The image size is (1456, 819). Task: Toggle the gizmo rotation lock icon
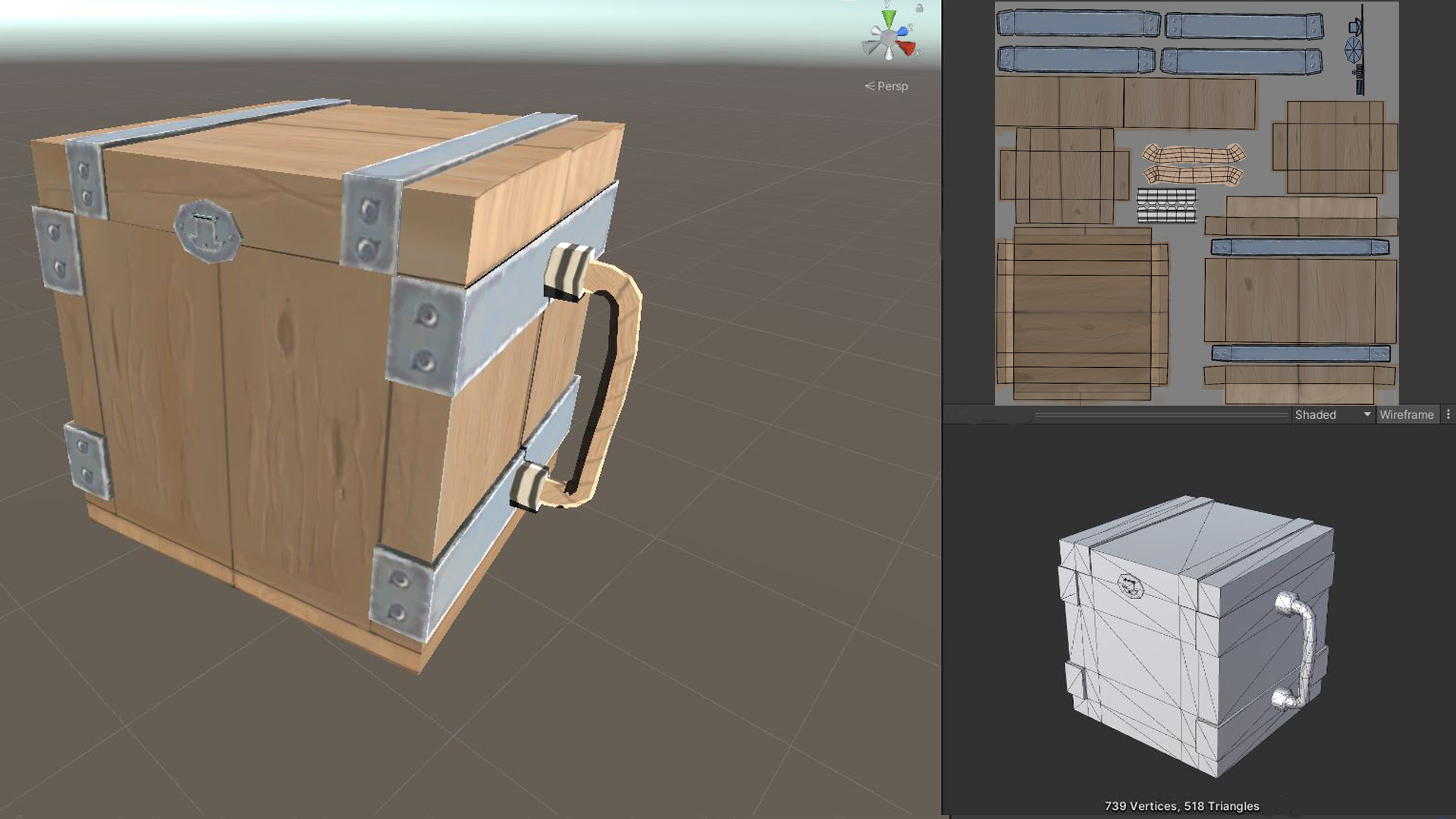point(919,9)
